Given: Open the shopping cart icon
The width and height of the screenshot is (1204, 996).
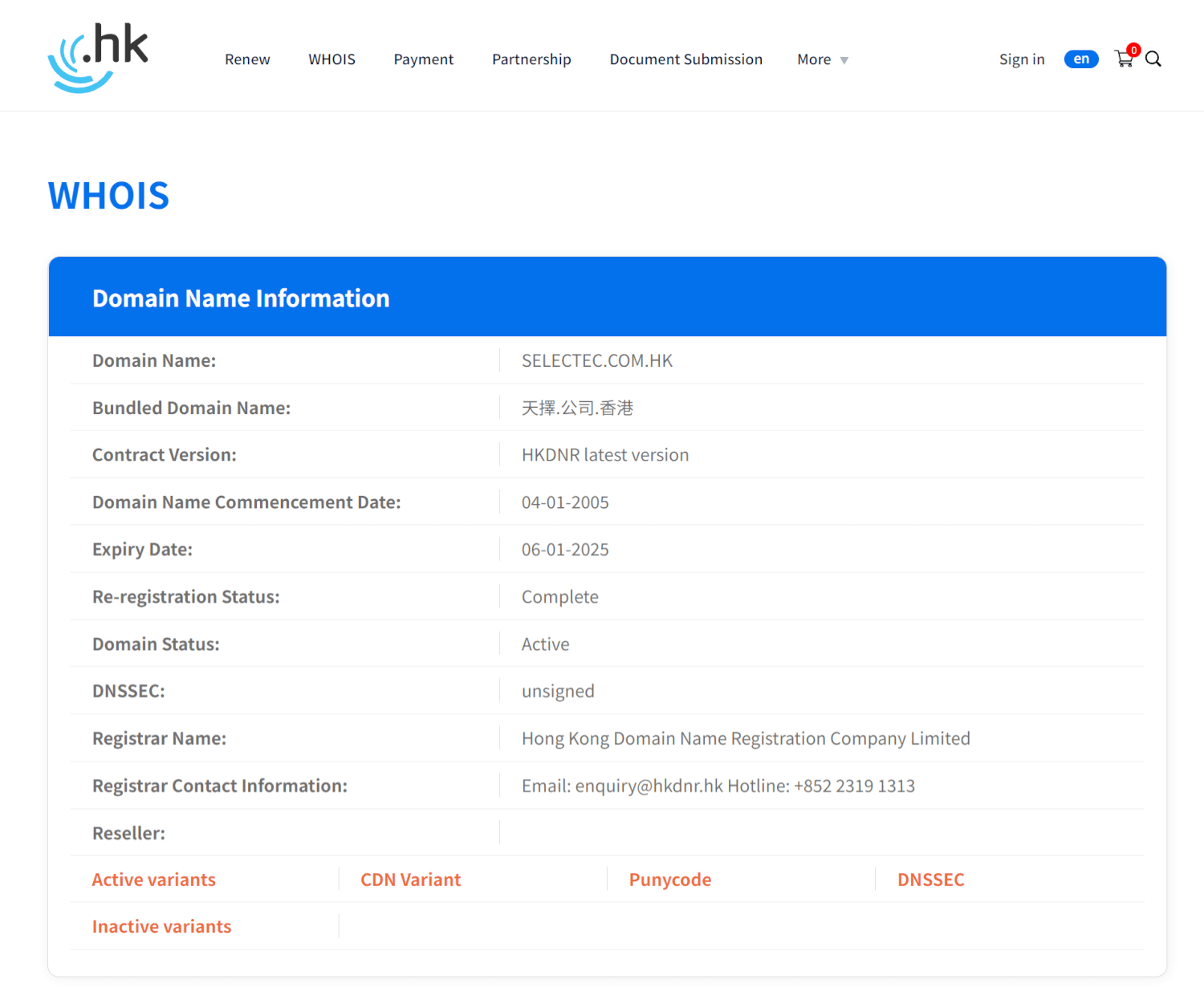Looking at the screenshot, I should click(1125, 59).
